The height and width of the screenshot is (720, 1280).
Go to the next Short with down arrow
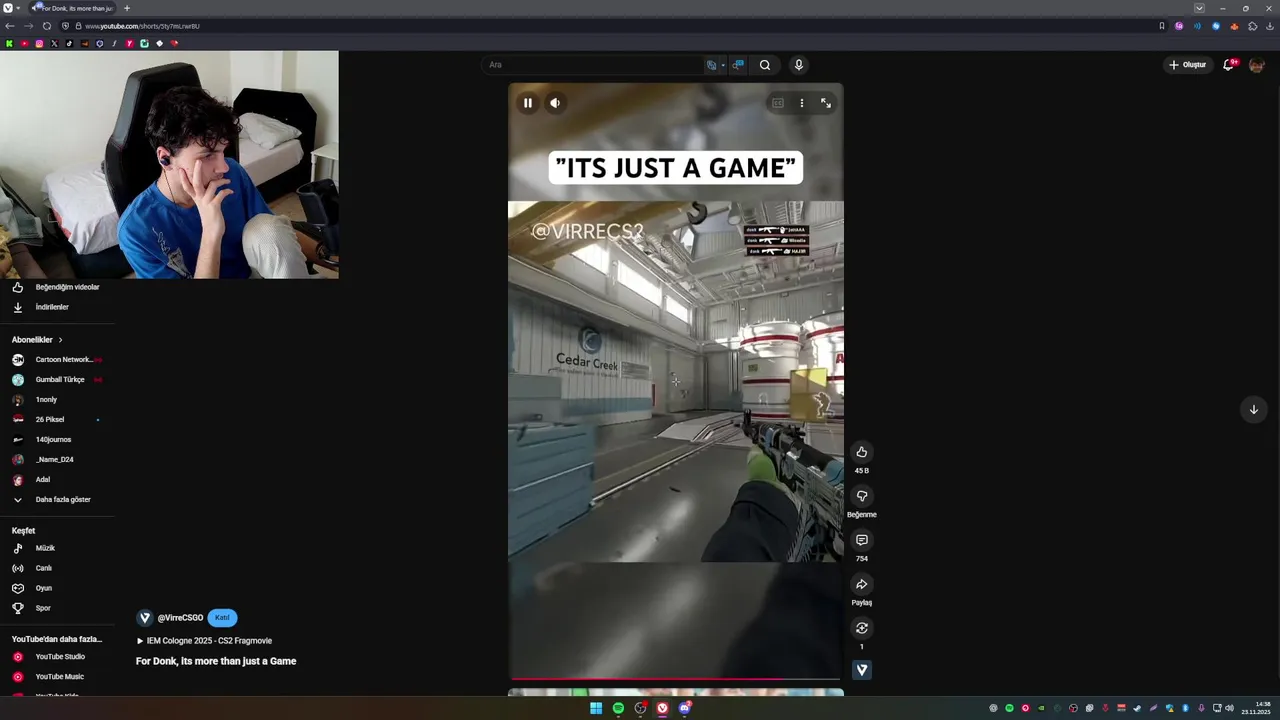coord(1253,409)
